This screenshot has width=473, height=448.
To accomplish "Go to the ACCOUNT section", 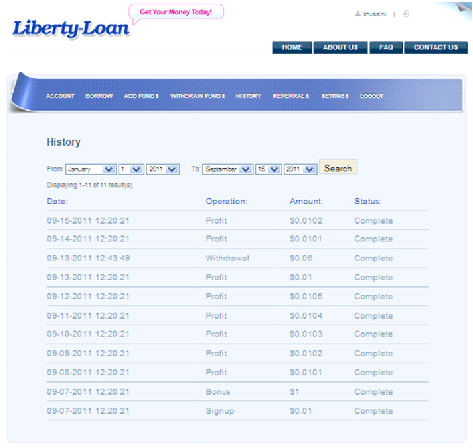I will click(60, 96).
